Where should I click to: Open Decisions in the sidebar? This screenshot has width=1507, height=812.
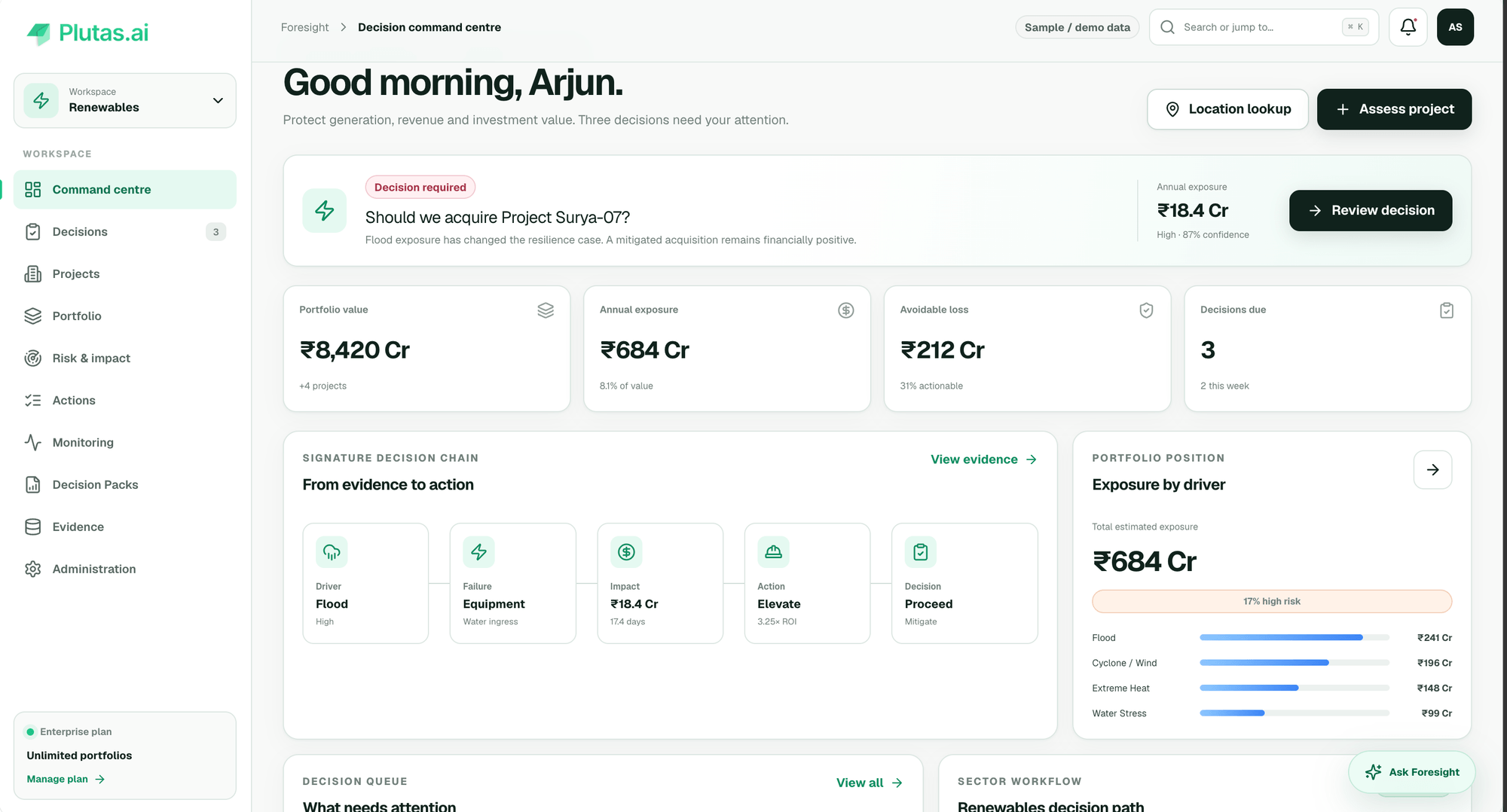[125, 232]
